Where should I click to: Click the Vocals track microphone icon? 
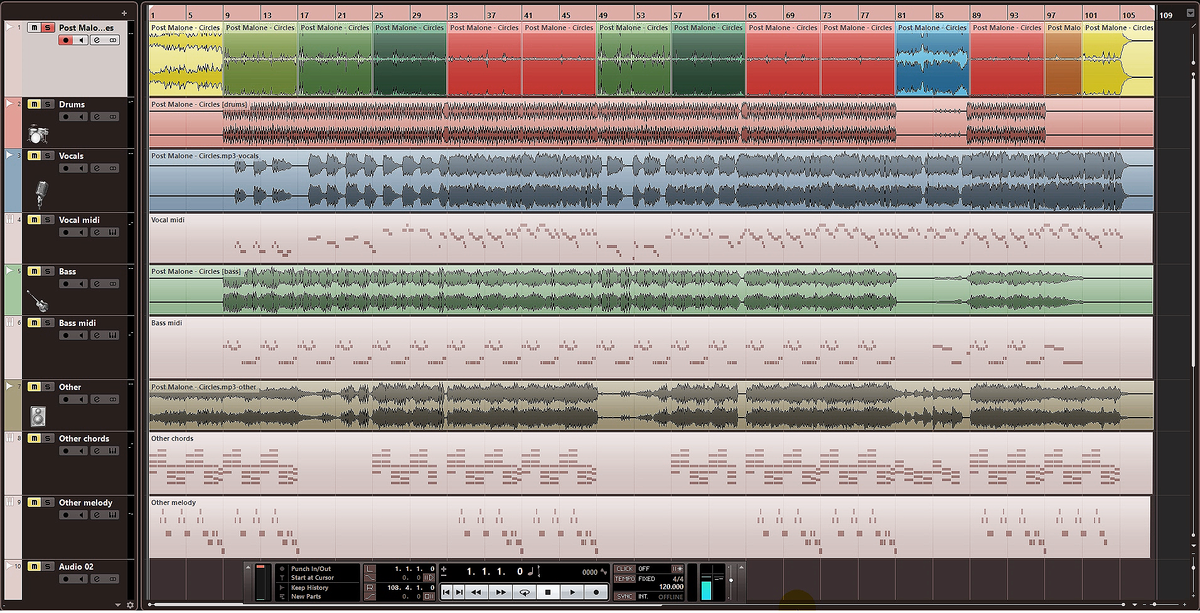[40, 195]
